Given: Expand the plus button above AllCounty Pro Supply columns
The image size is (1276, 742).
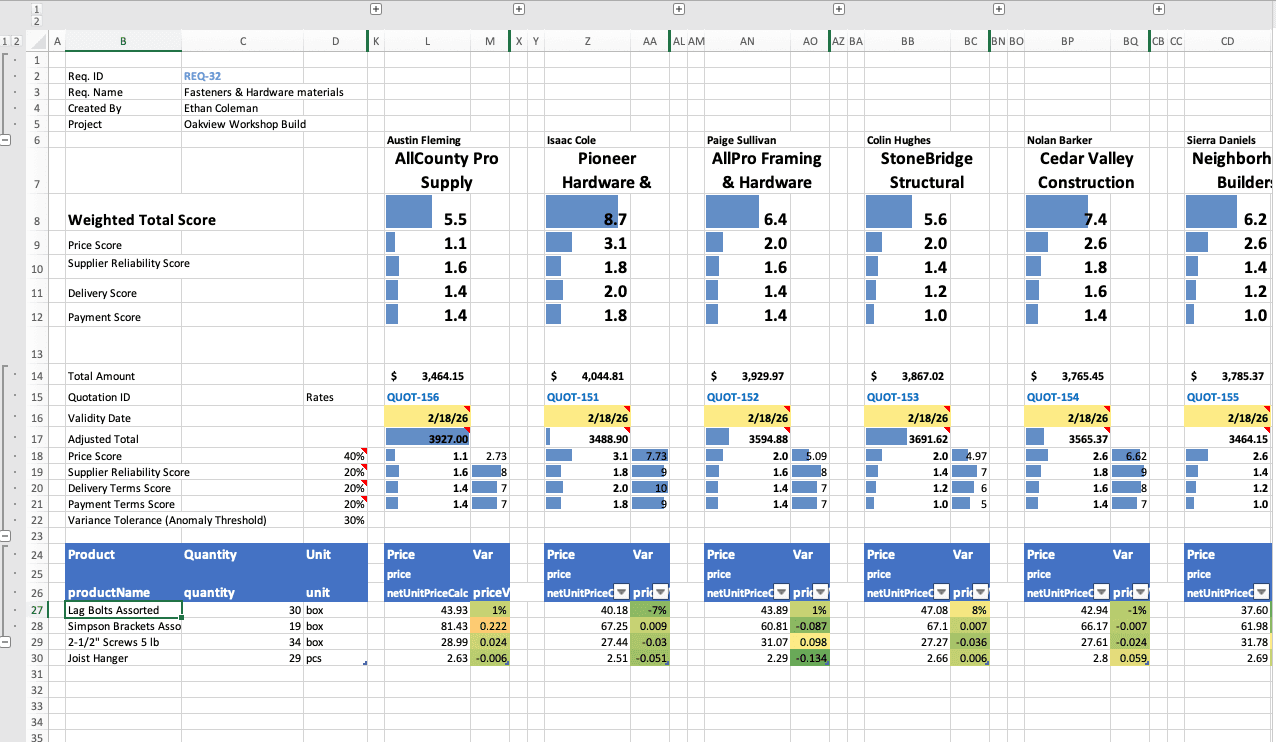Looking at the screenshot, I should coord(375,8).
